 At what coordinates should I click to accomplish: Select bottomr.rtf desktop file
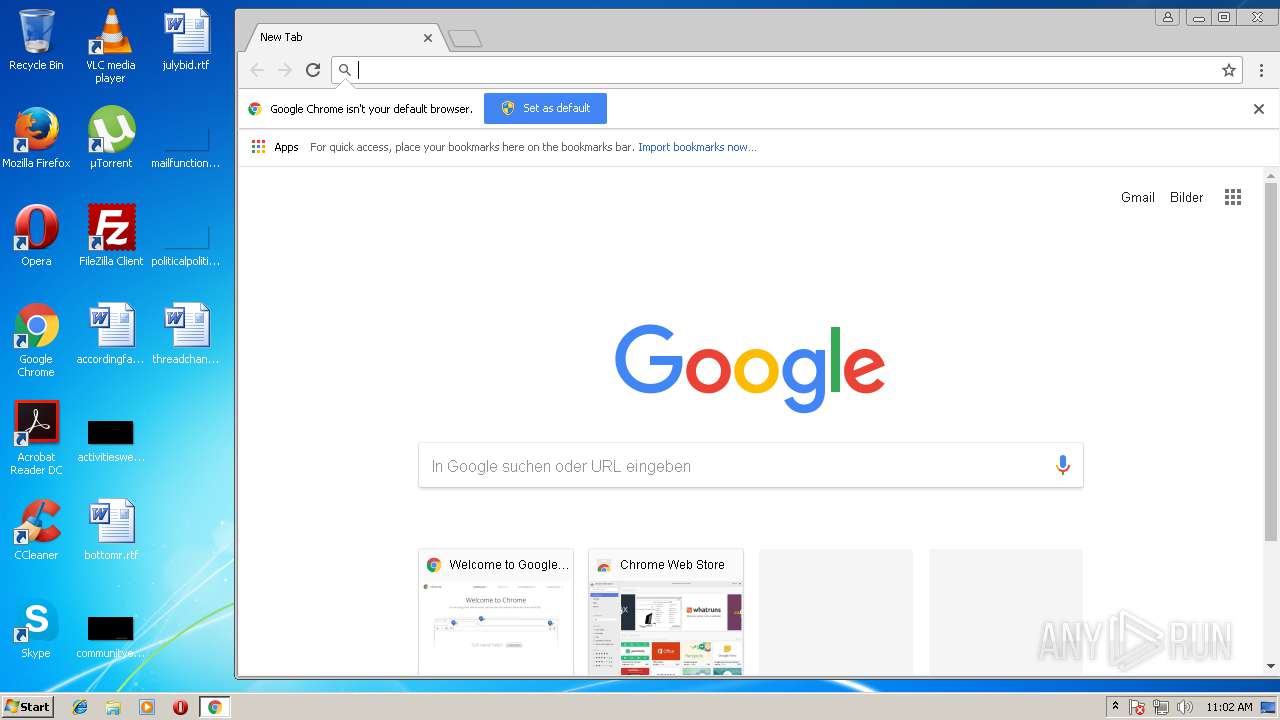point(111,530)
